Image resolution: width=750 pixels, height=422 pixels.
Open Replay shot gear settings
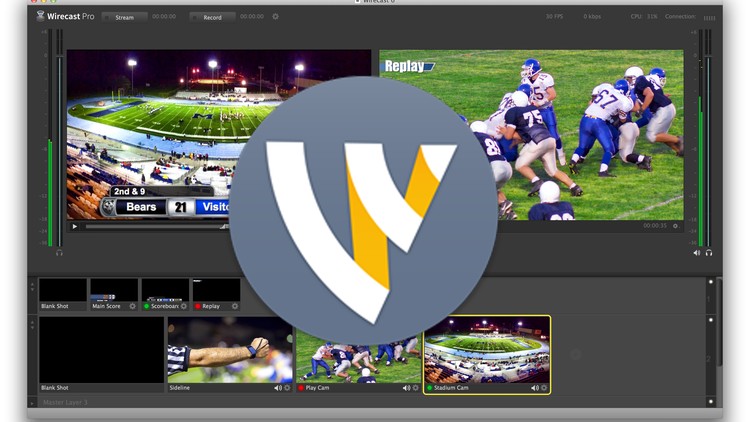235,306
